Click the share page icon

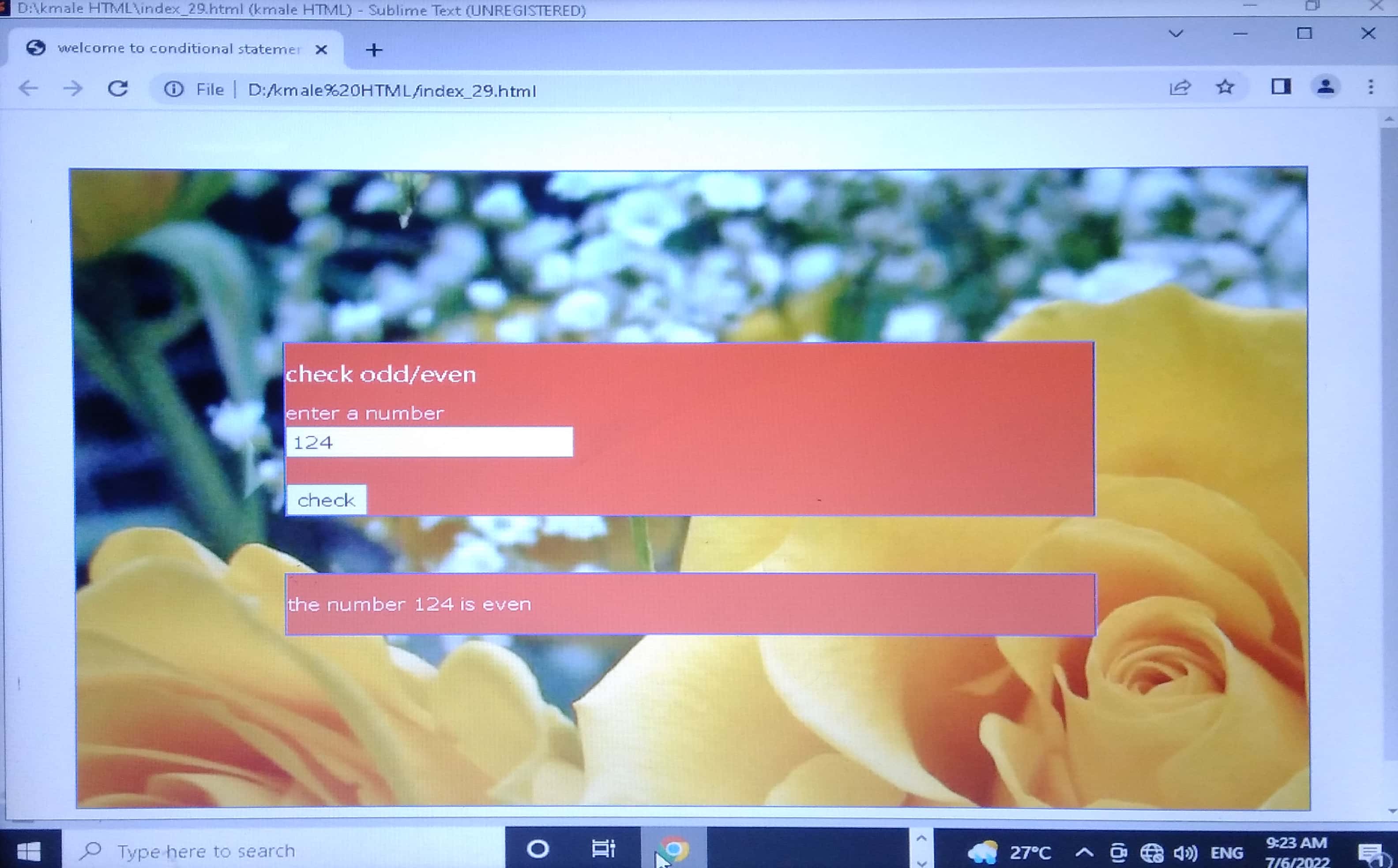coord(1180,88)
